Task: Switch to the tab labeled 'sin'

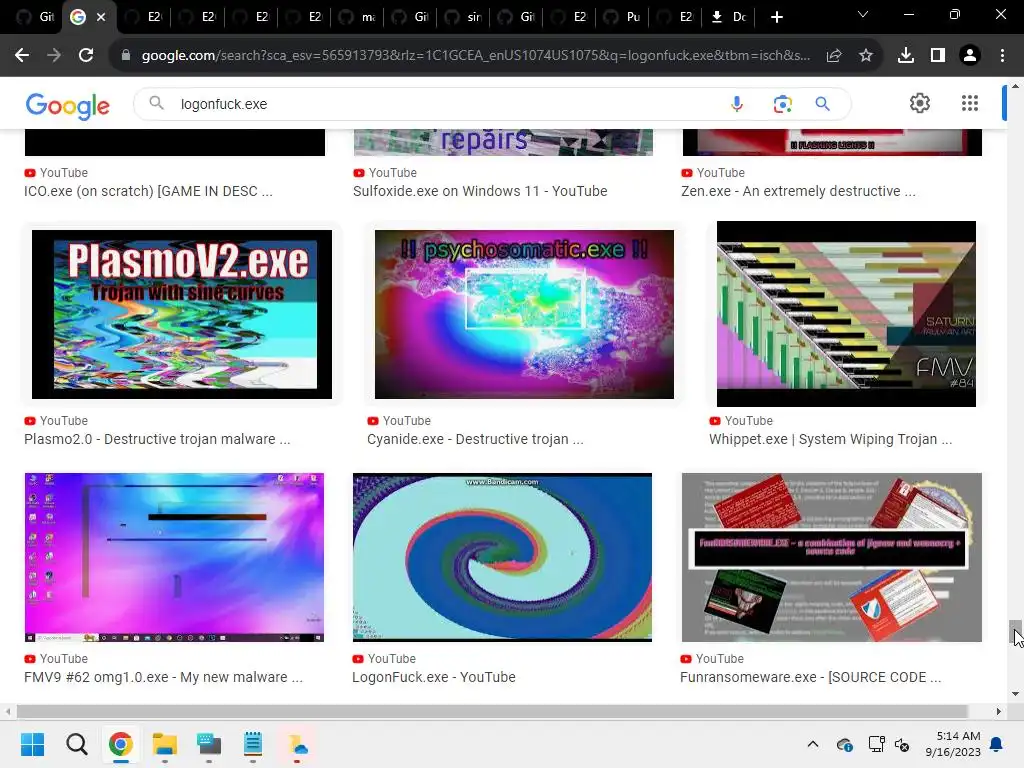Action: coord(464,17)
